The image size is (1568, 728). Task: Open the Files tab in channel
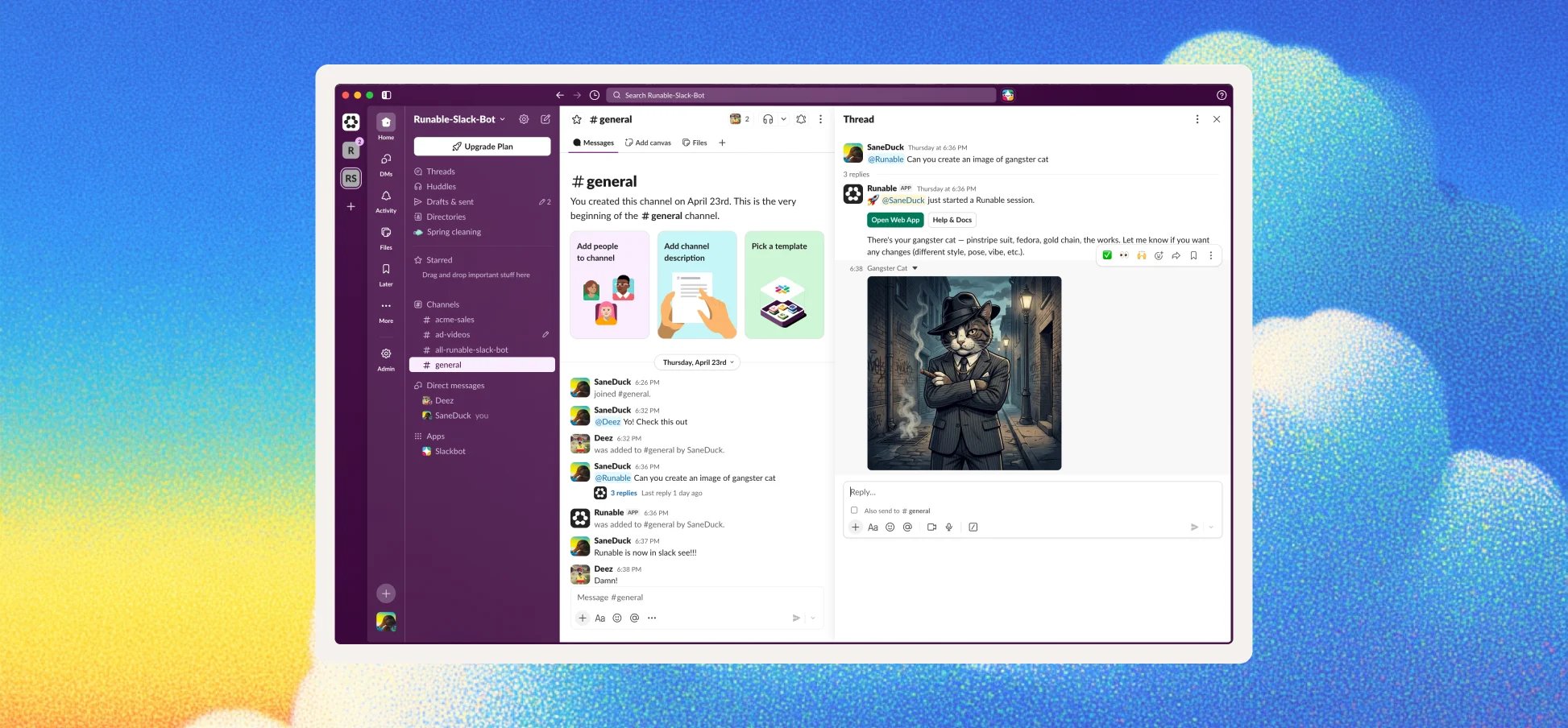pos(695,143)
